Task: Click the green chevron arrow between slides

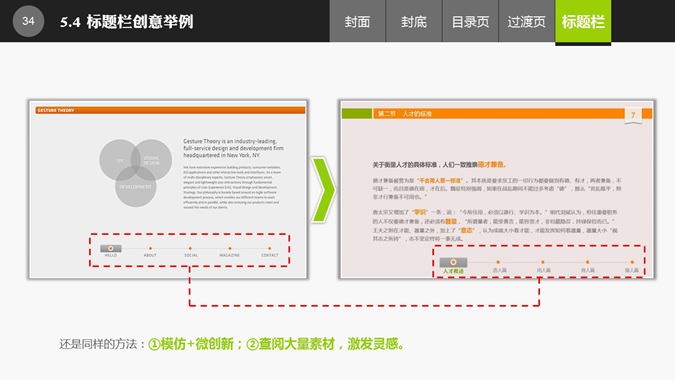Action: pos(323,190)
